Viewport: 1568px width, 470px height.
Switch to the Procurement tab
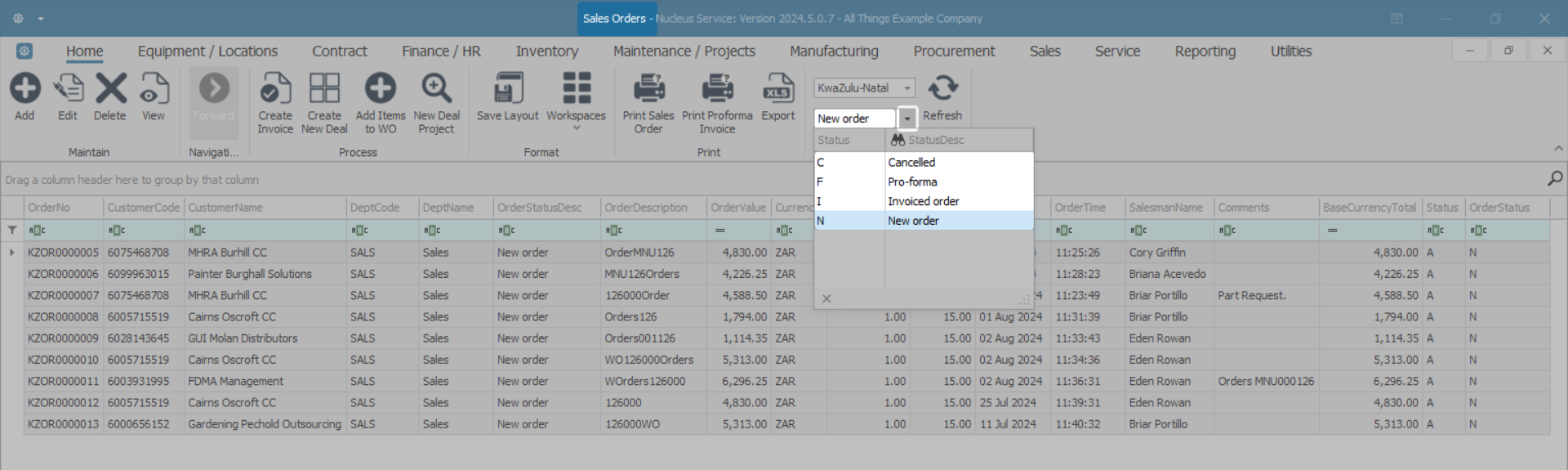pos(953,51)
